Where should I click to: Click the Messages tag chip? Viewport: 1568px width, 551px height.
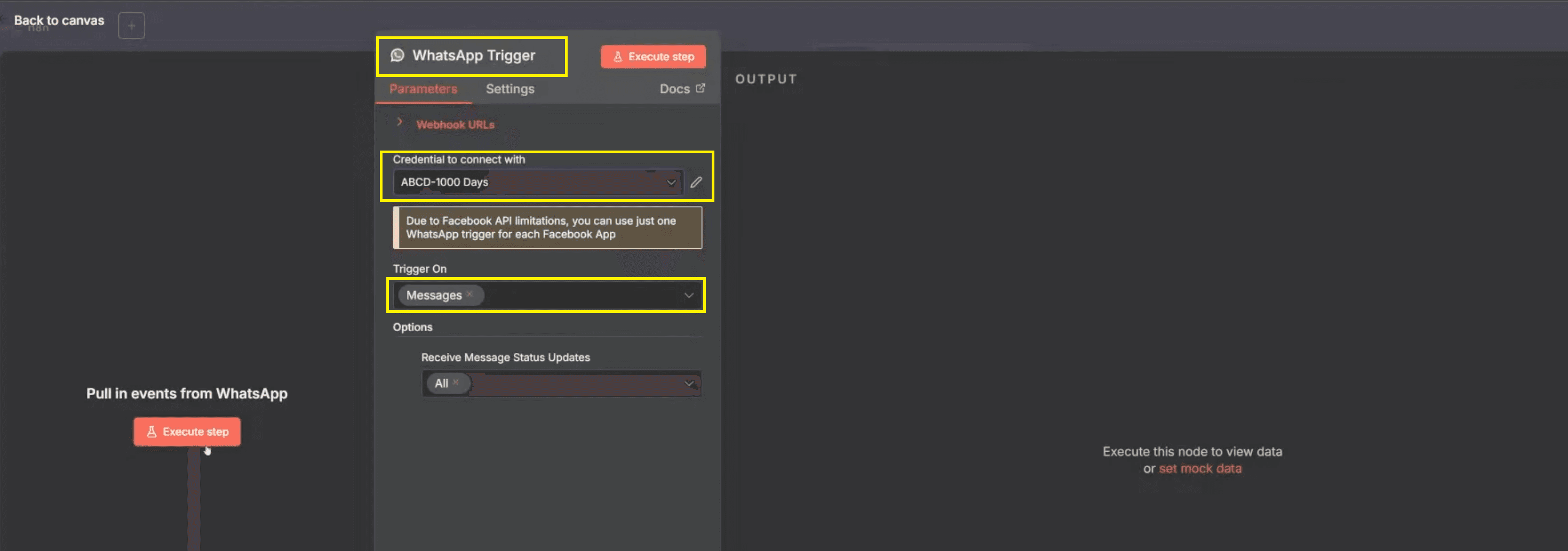coord(441,295)
